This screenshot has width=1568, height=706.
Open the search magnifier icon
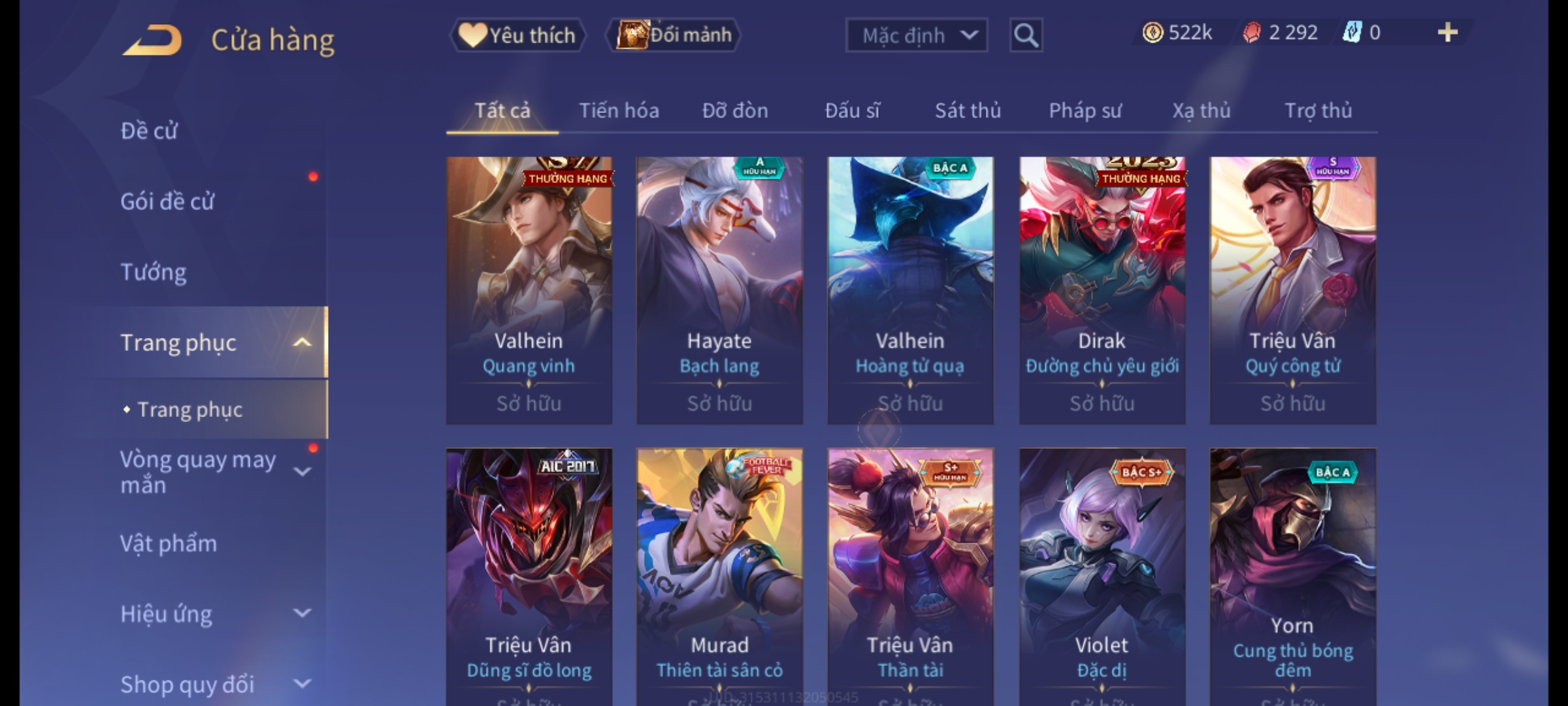(x=1026, y=35)
